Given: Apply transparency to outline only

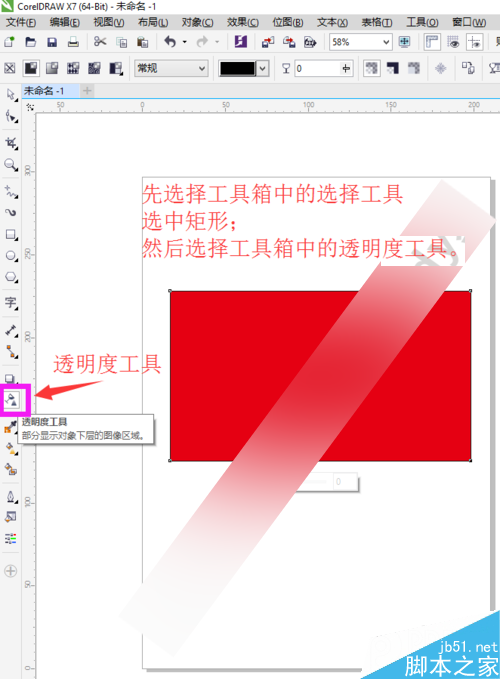Looking at the screenshot, I should (414, 68).
